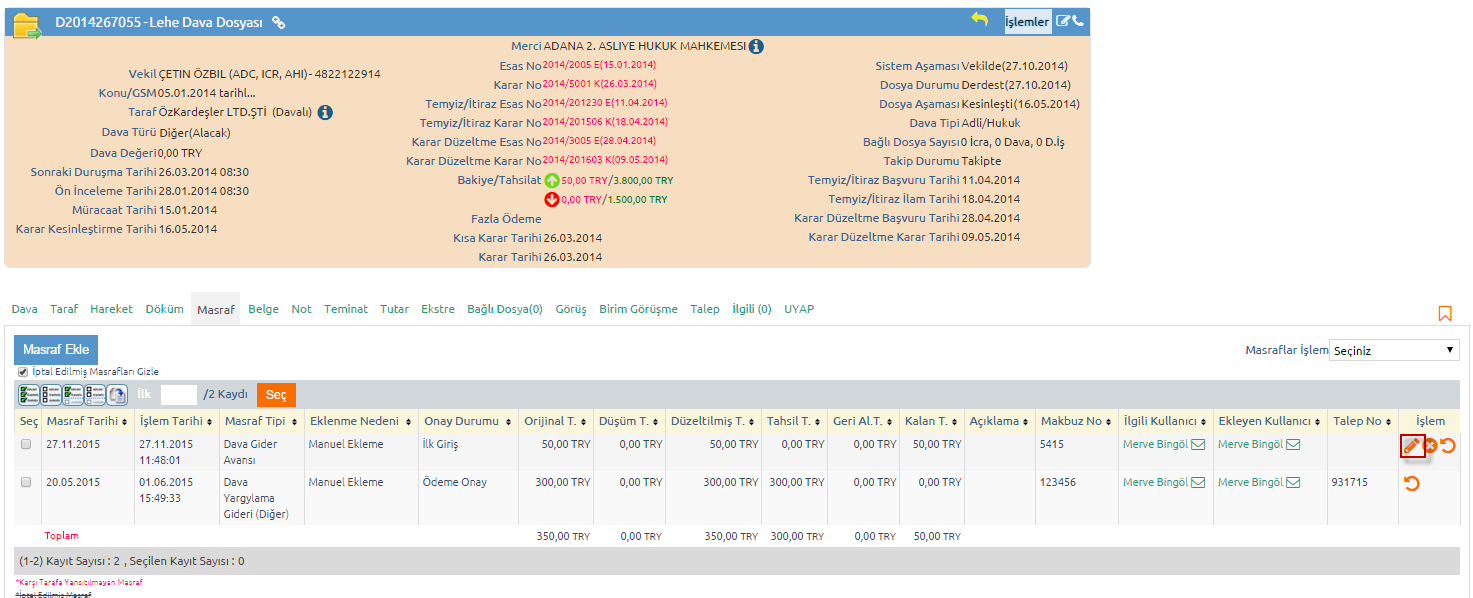Sort by the Orijinal T. column header

(x=555, y=421)
